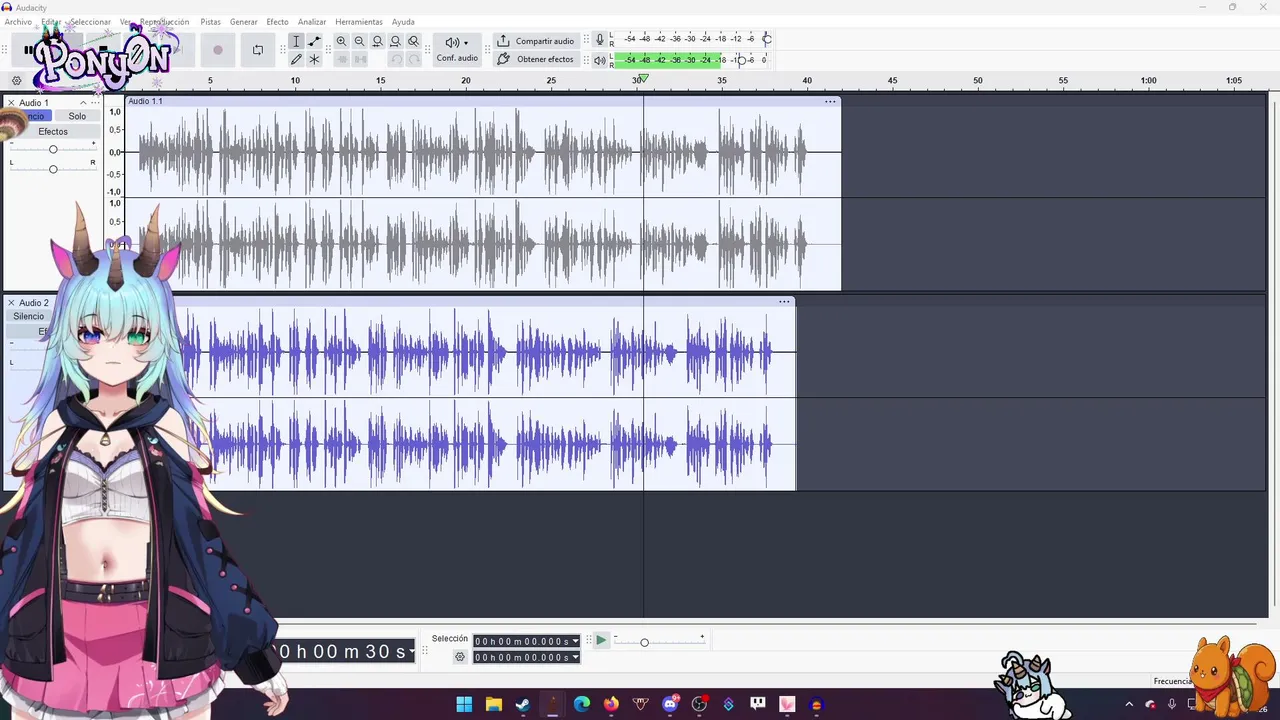This screenshot has width=1280, height=720.
Task: Open the Herramientas menu
Action: pos(359,22)
